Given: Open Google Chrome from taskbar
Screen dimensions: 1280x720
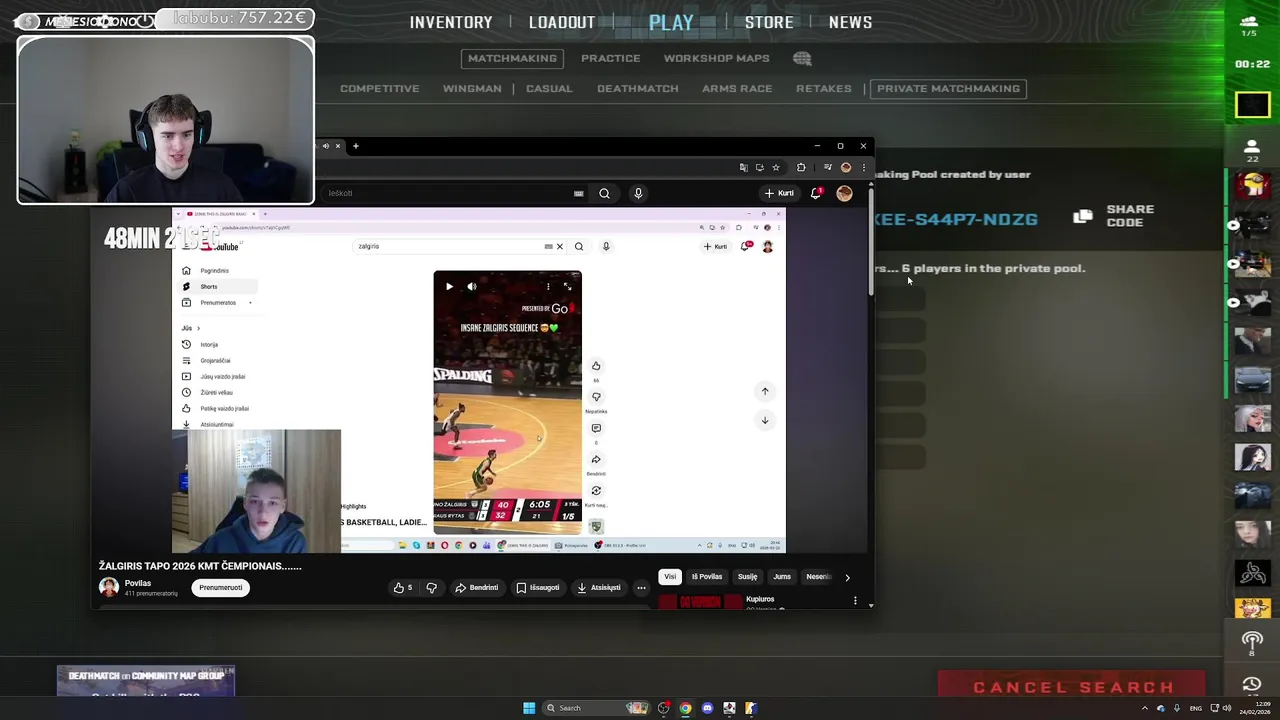Looking at the screenshot, I should pyautogui.click(x=685, y=708).
